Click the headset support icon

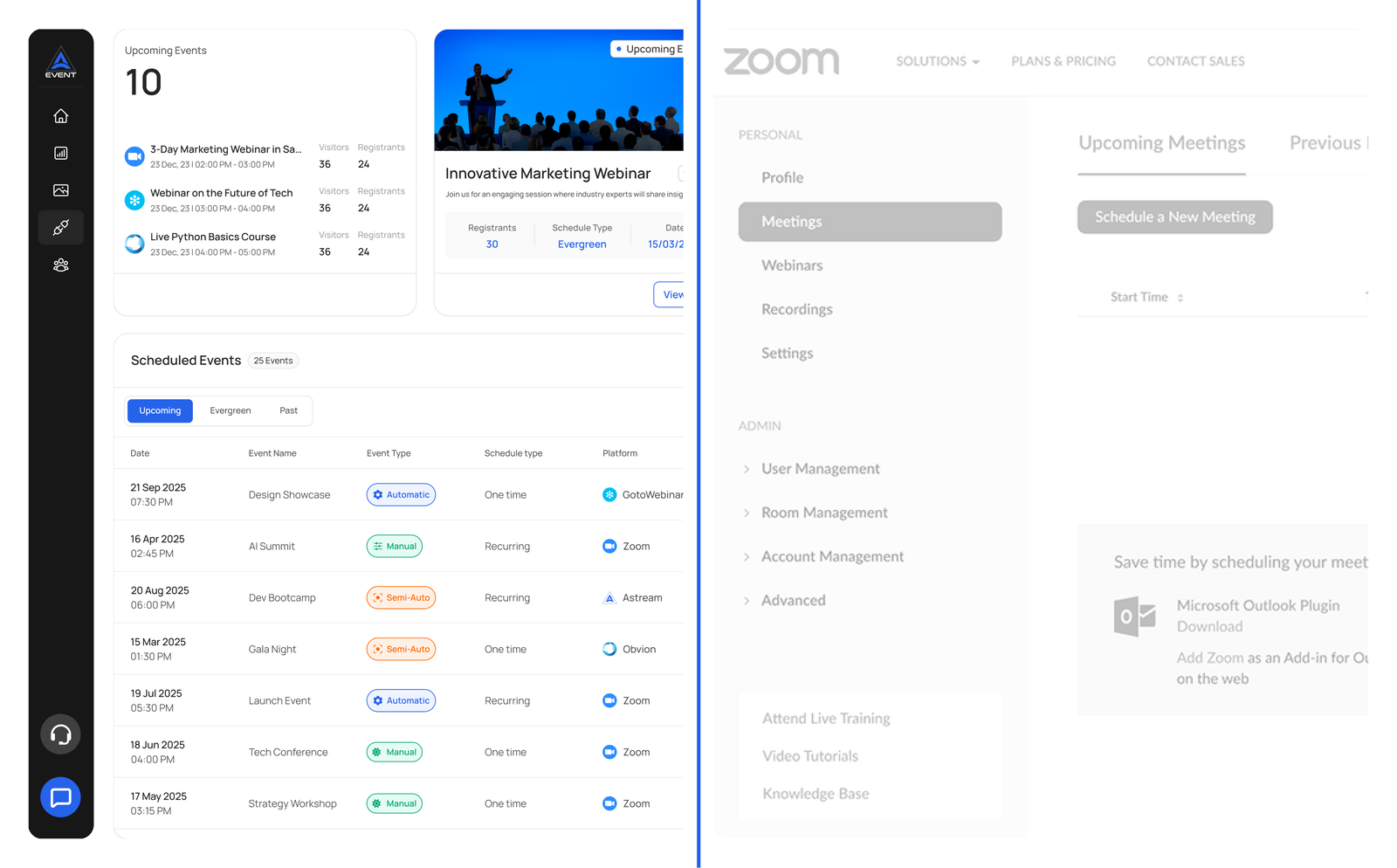point(60,734)
